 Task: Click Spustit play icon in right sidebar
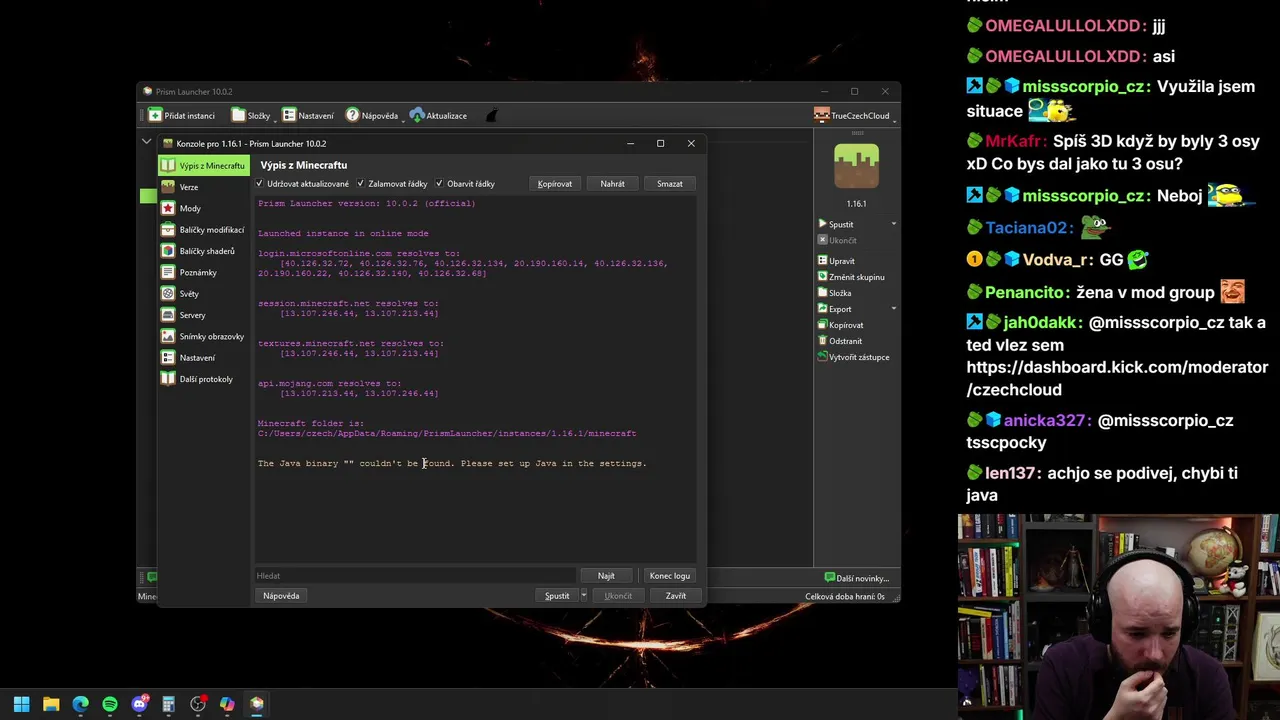(823, 224)
